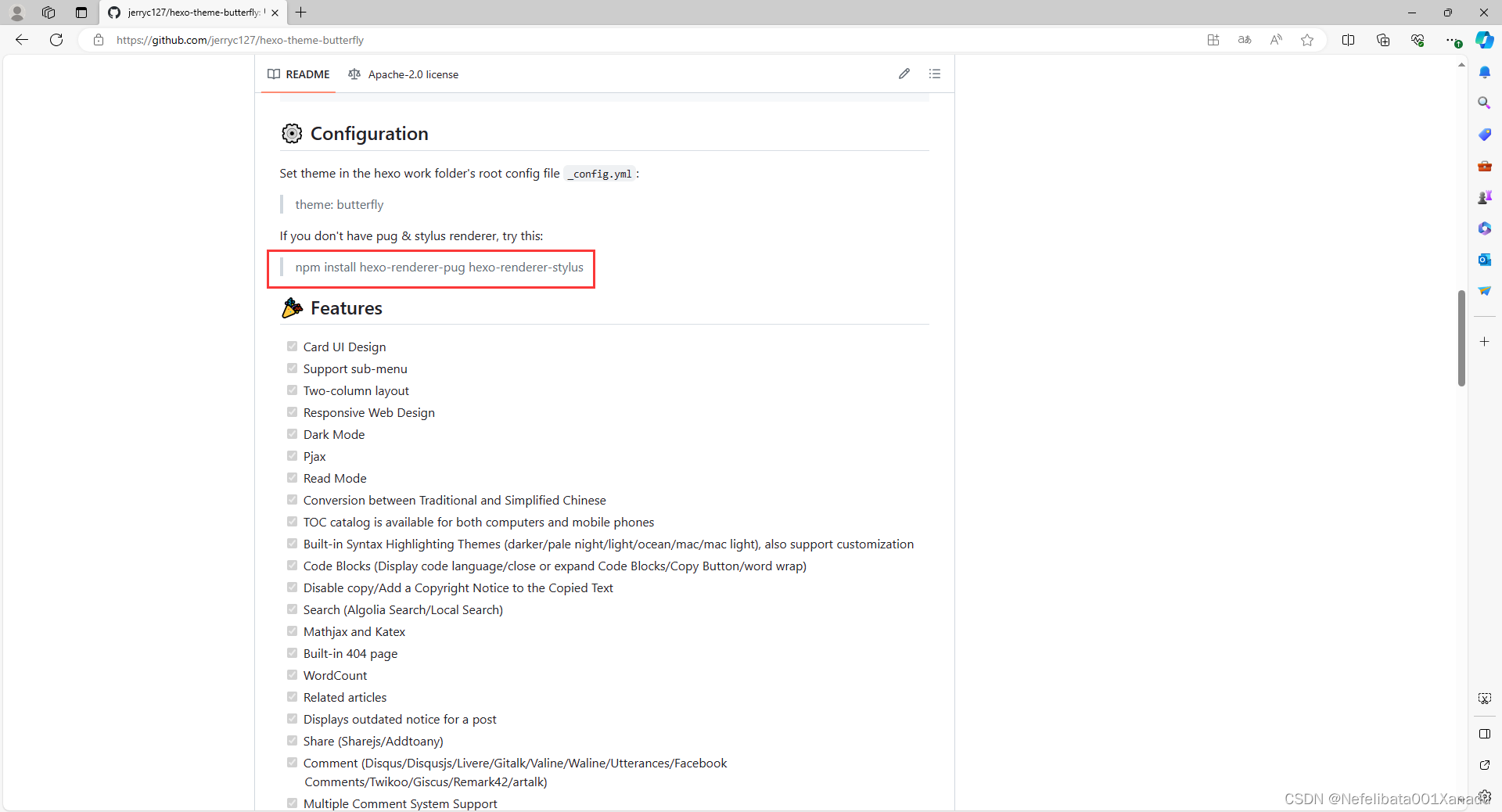Open the Copilot icon
The image size is (1502, 812).
pyautogui.click(x=1484, y=40)
